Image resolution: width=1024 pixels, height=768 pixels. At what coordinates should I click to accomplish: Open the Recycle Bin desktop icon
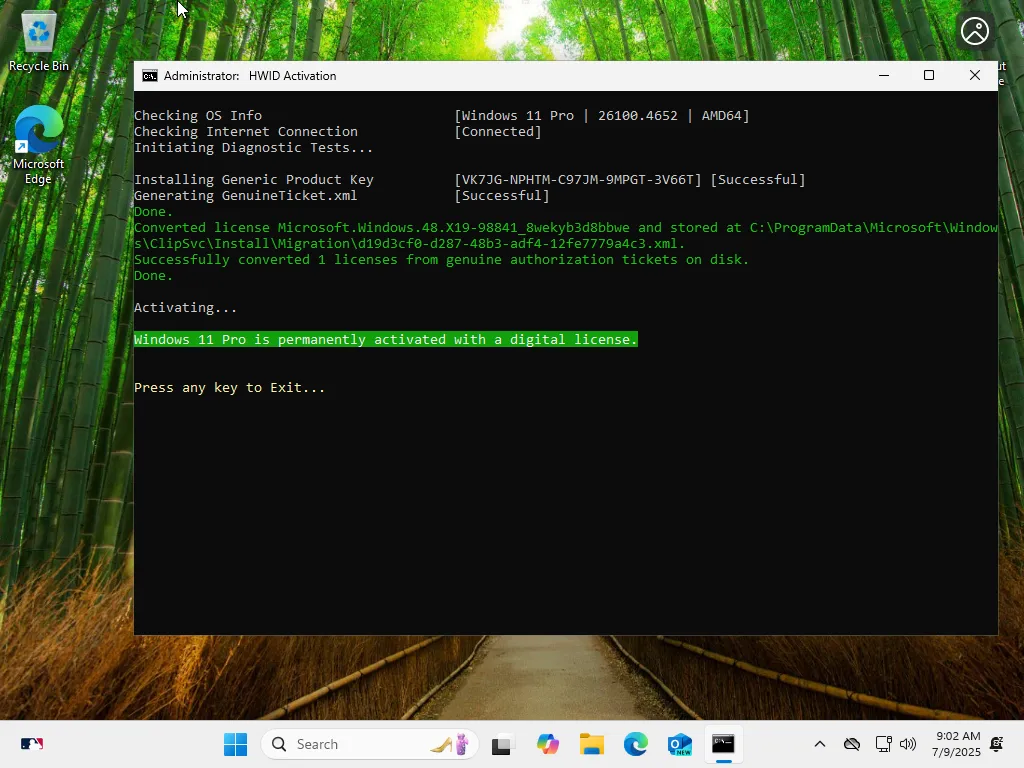[x=39, y=40]
